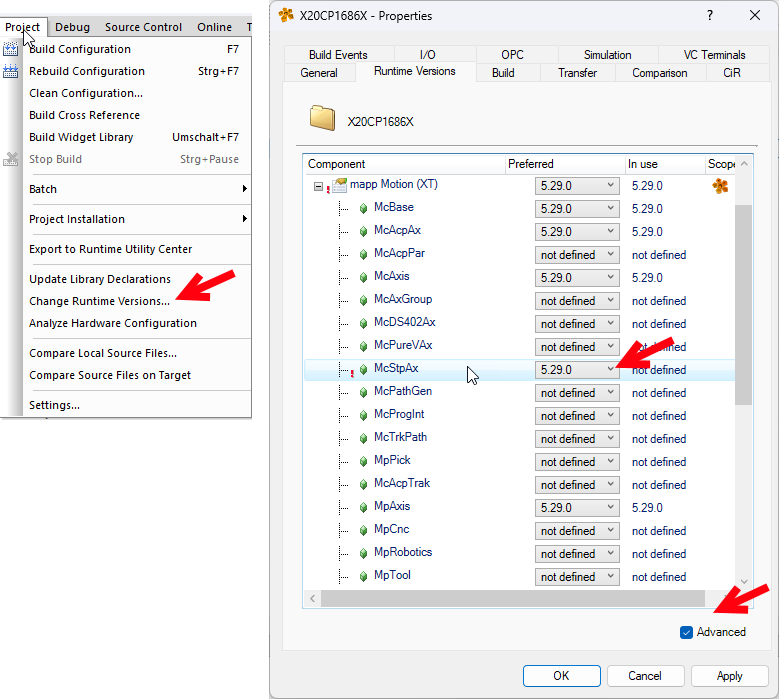Click the green MpAxis component icon
The image size is (779, 699).
pos(364,507)
